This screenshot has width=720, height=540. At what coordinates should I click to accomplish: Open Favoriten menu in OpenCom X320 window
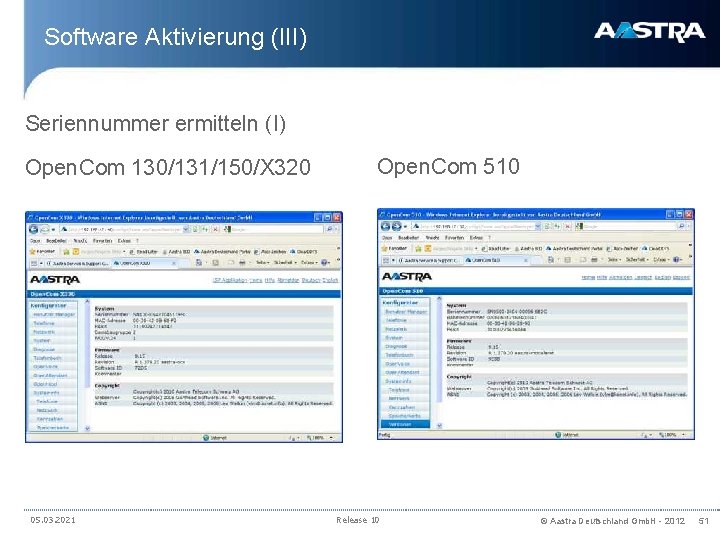(x=103, y=241)
